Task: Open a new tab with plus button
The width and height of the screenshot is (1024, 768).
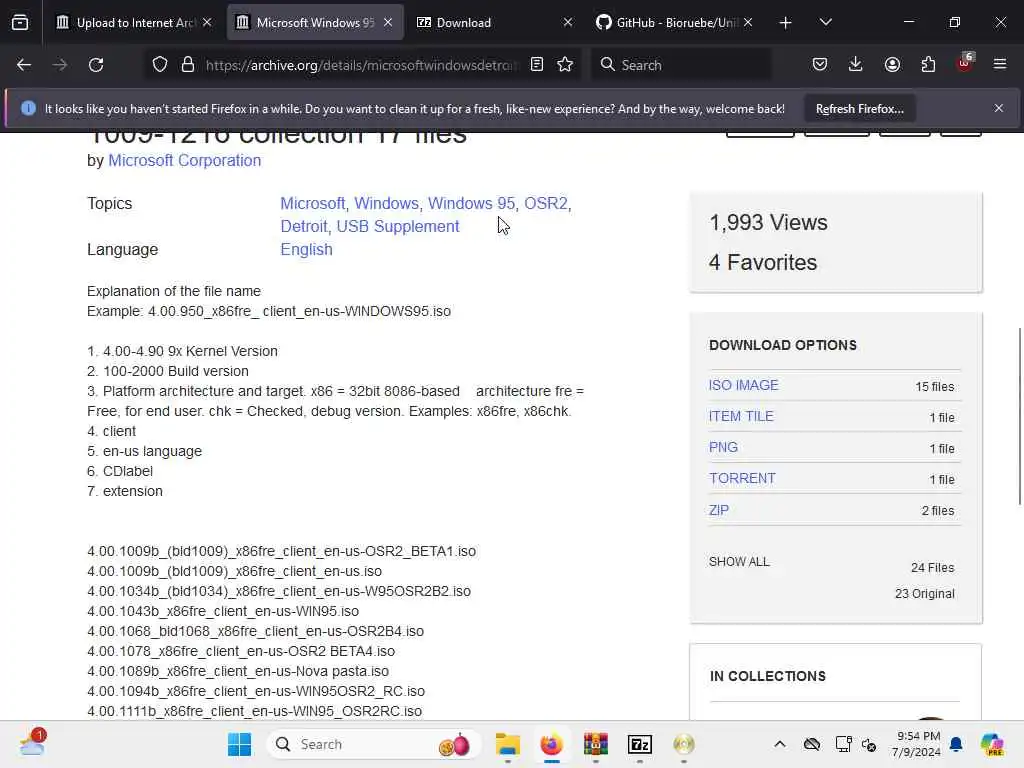Action: pos(786,23)
